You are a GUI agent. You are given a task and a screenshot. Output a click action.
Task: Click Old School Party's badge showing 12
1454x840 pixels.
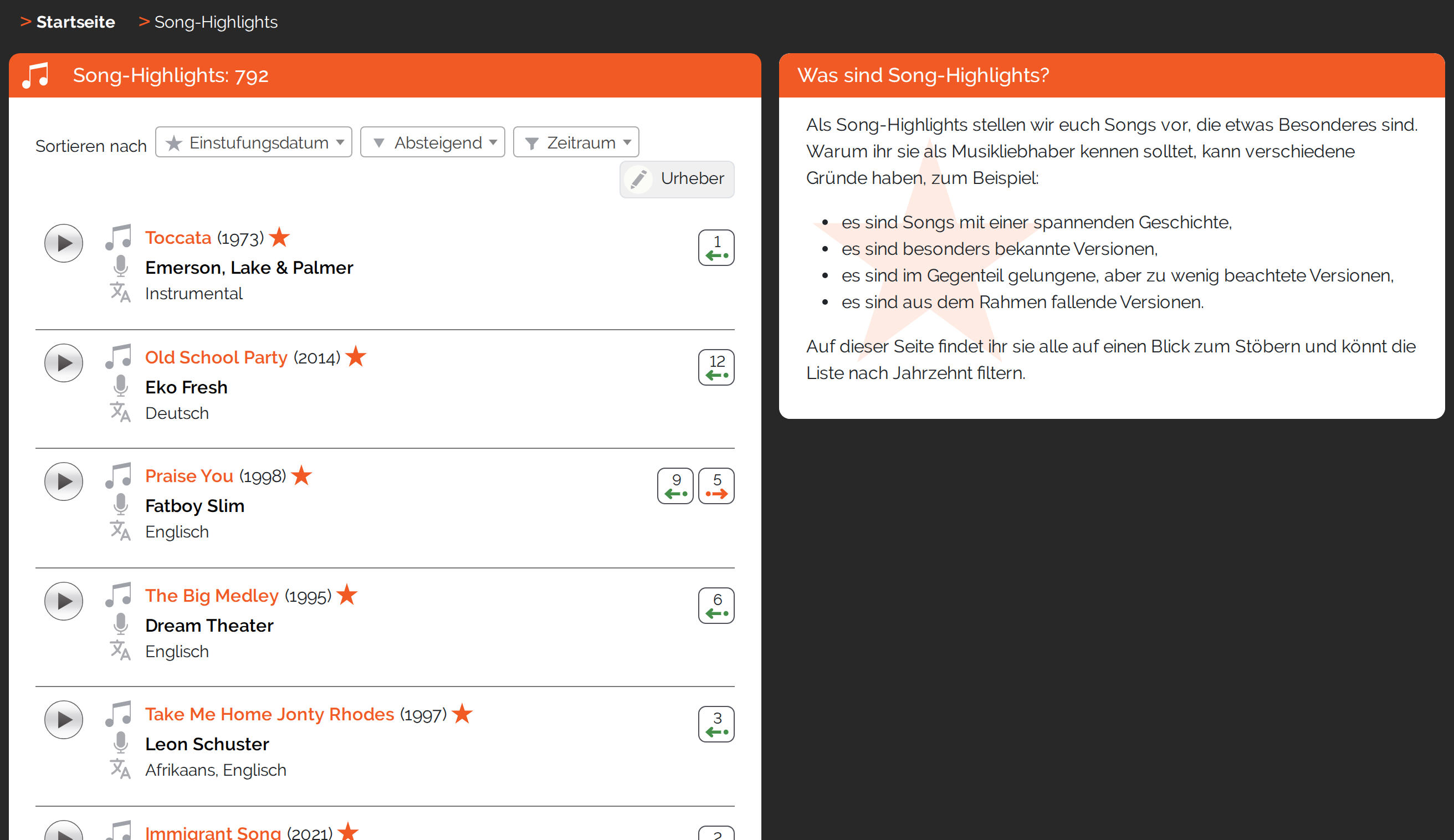click(716, 367)
